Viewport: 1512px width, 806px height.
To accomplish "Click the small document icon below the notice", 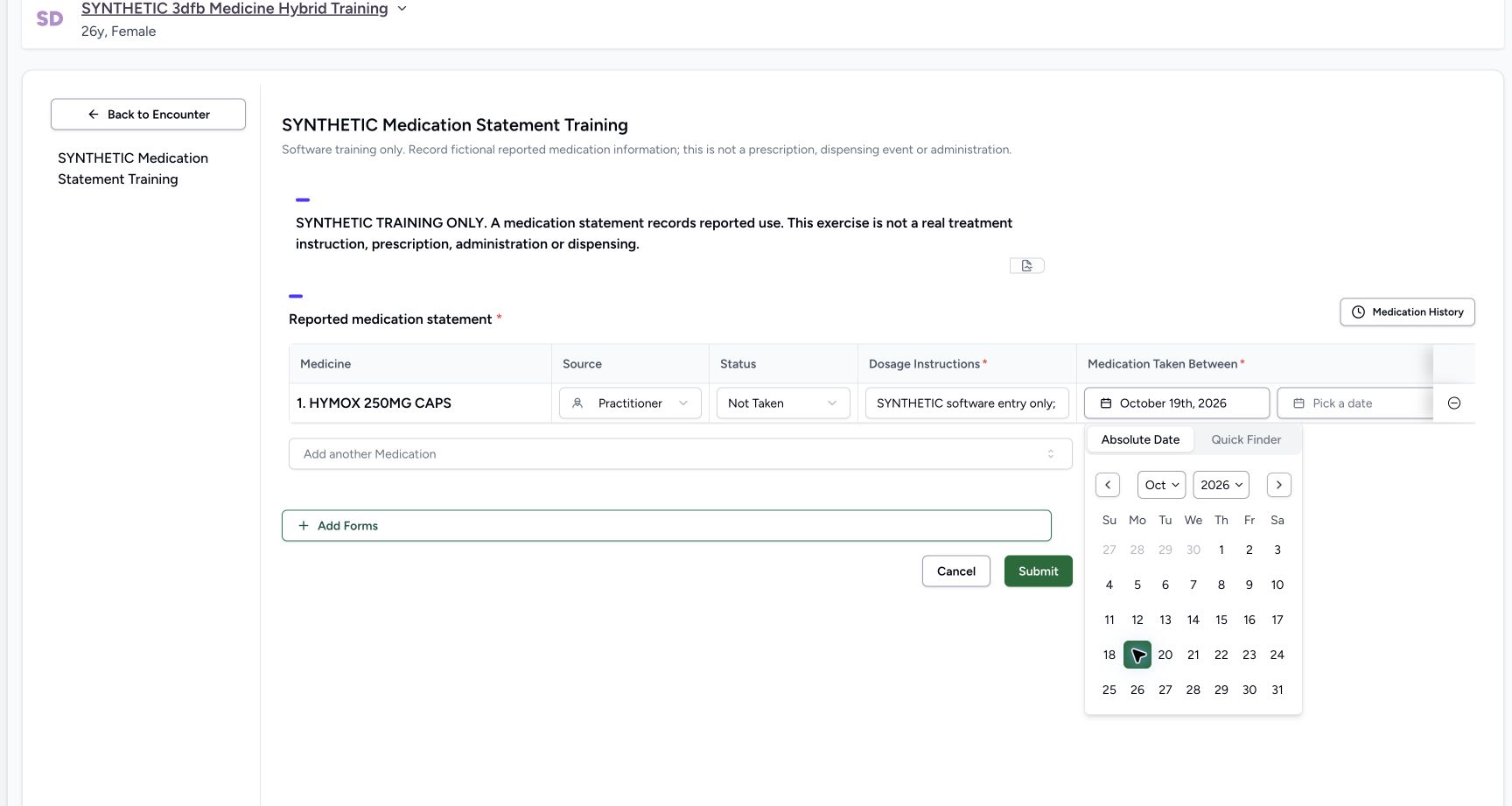I will click(x=1027, y=265).
